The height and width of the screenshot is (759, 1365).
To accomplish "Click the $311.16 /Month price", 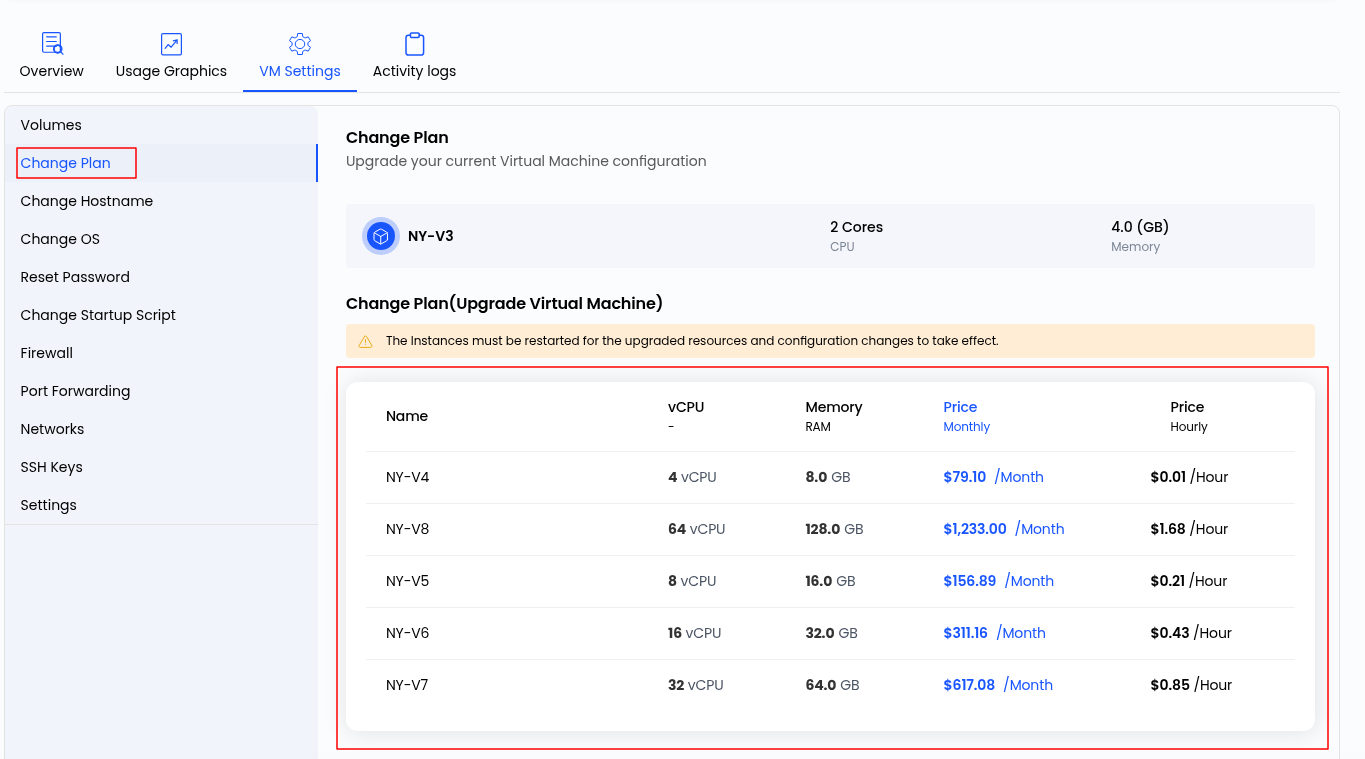I will click(994, 633).
